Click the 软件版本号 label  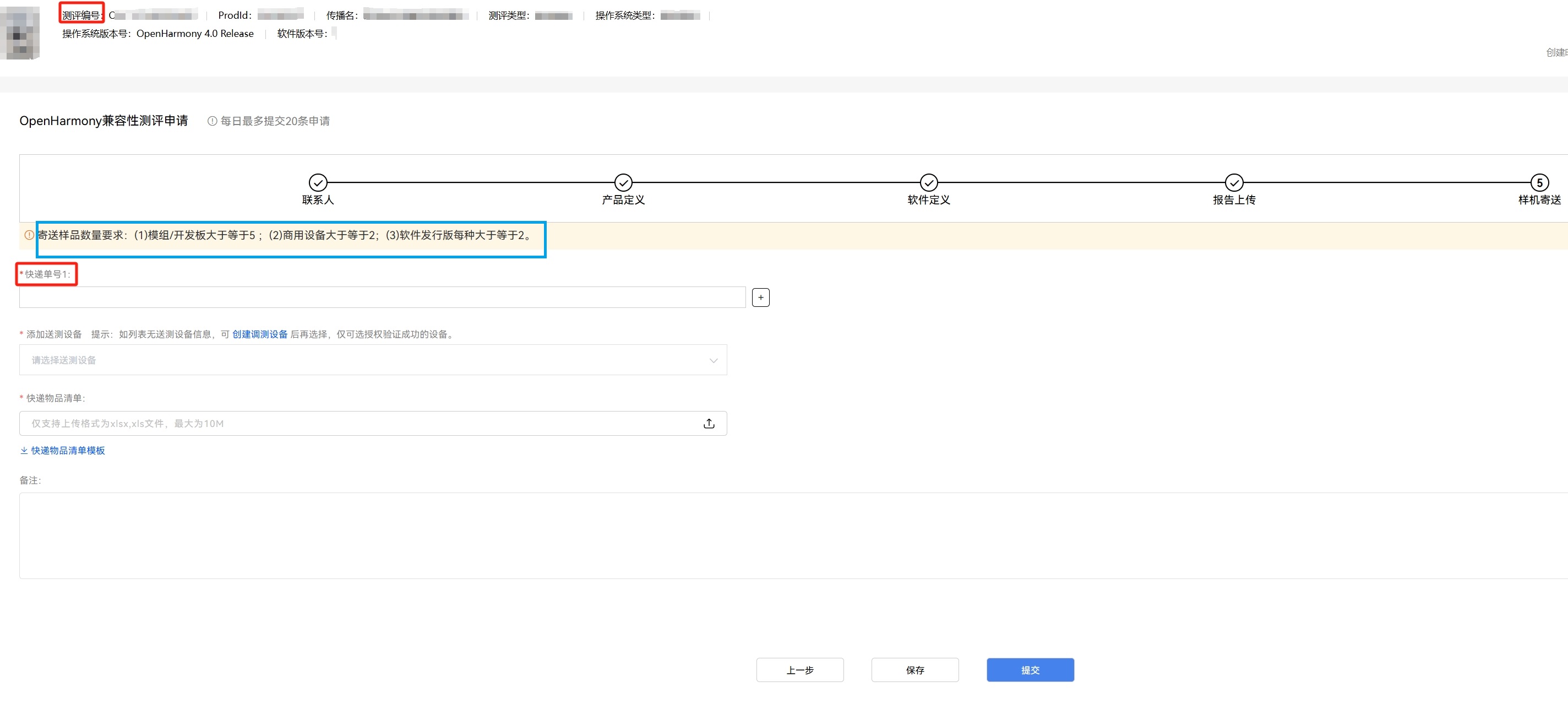click(302, 34)
